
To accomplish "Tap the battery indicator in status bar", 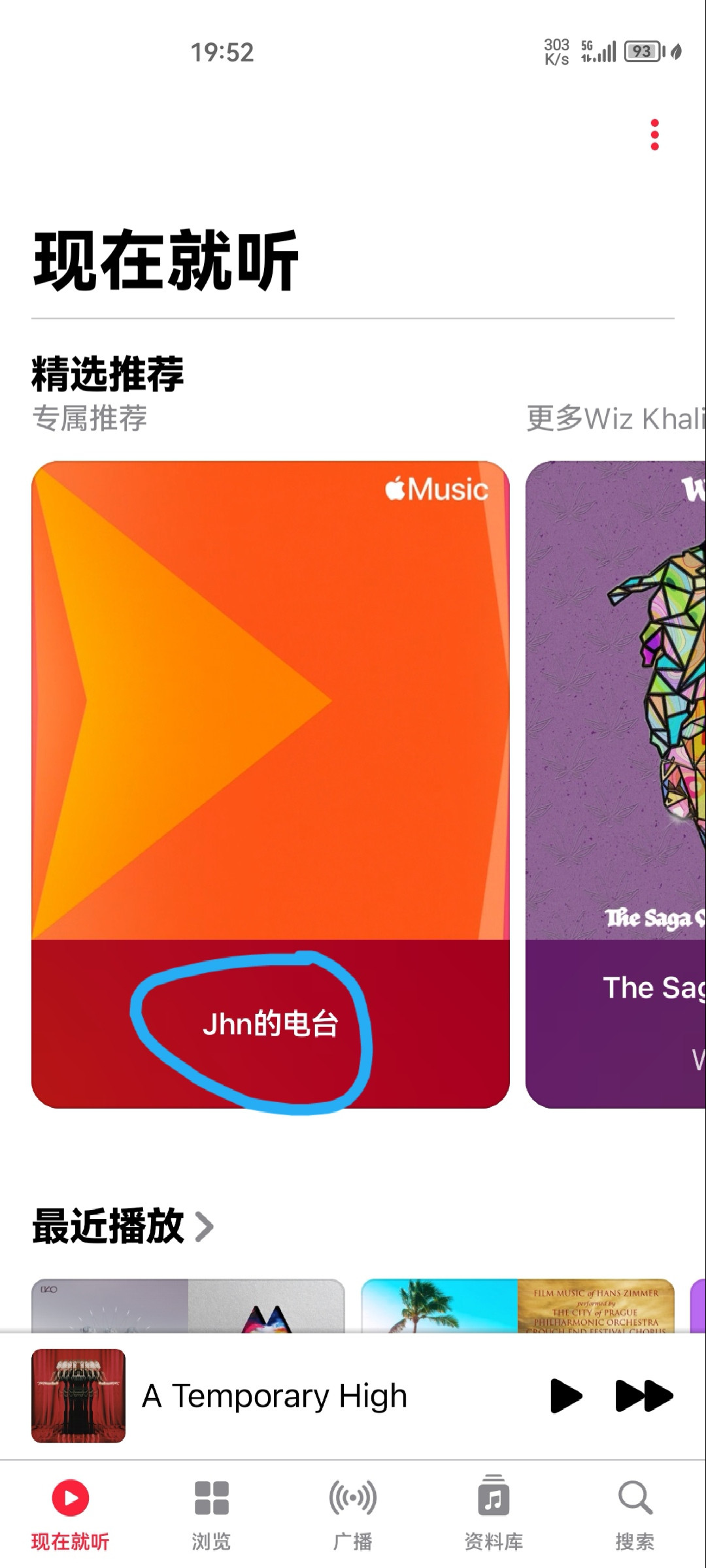I will [x=645, y=52].
